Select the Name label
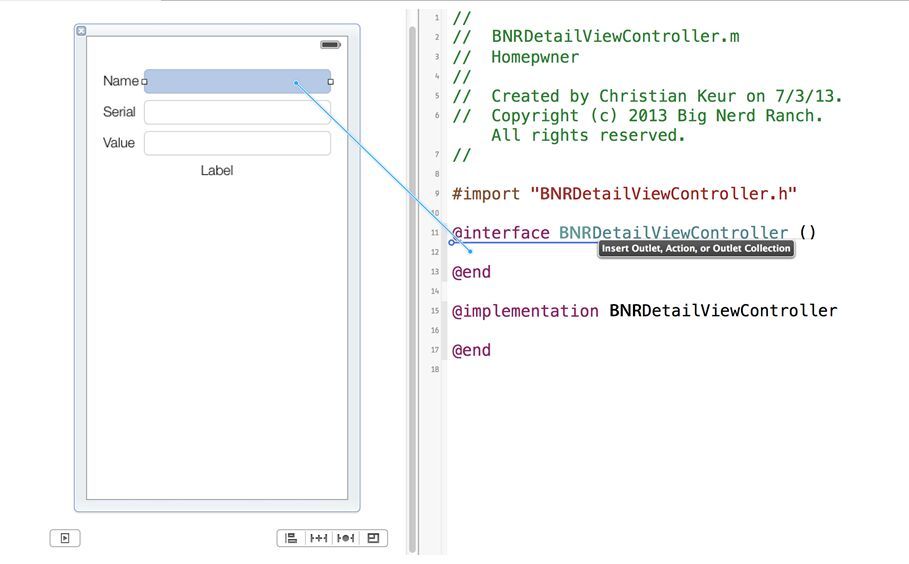Image resolution: width=909 pixels, height=564 pixels. [121, 81]
